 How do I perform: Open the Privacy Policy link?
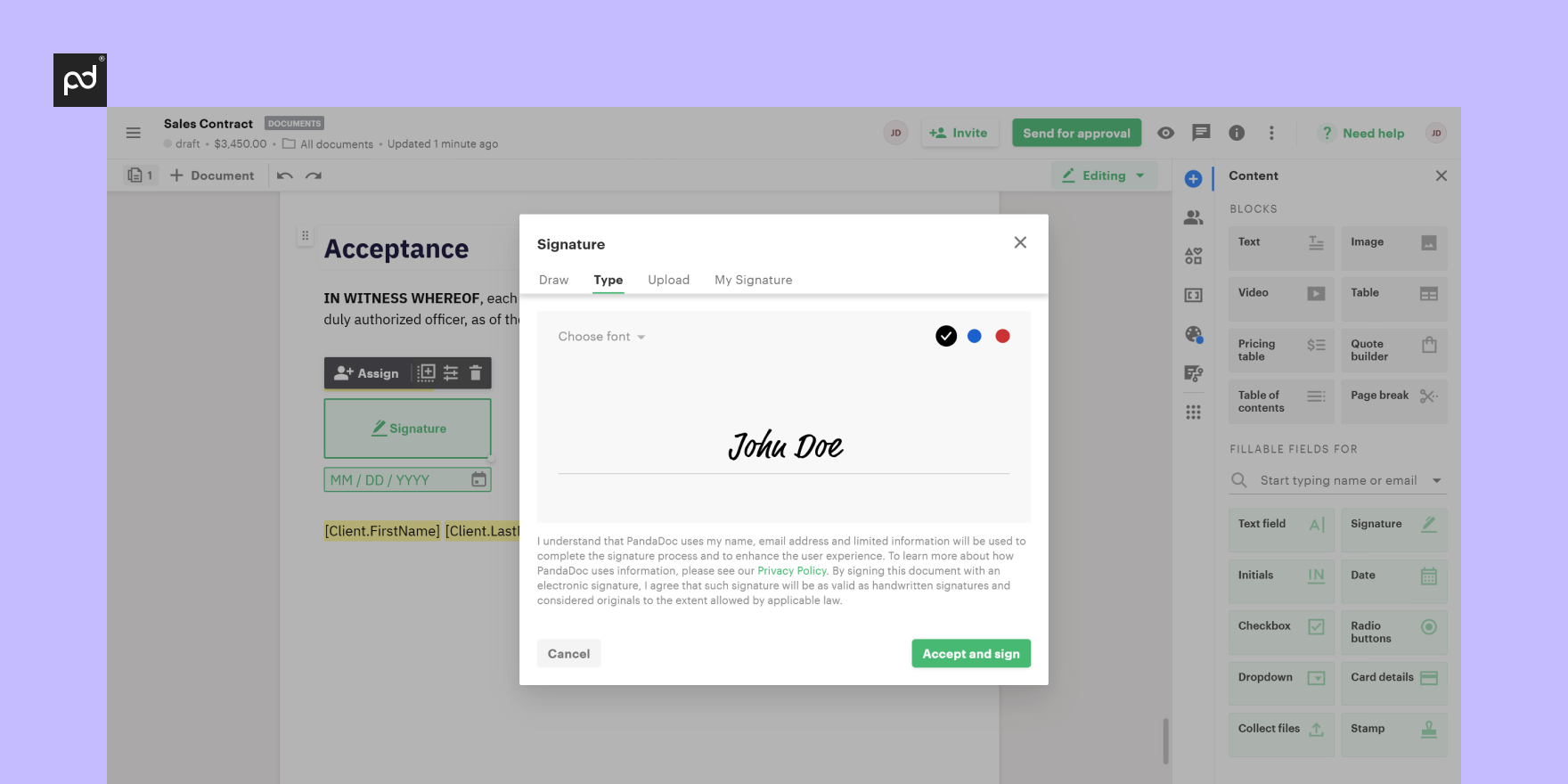[791, 571]
